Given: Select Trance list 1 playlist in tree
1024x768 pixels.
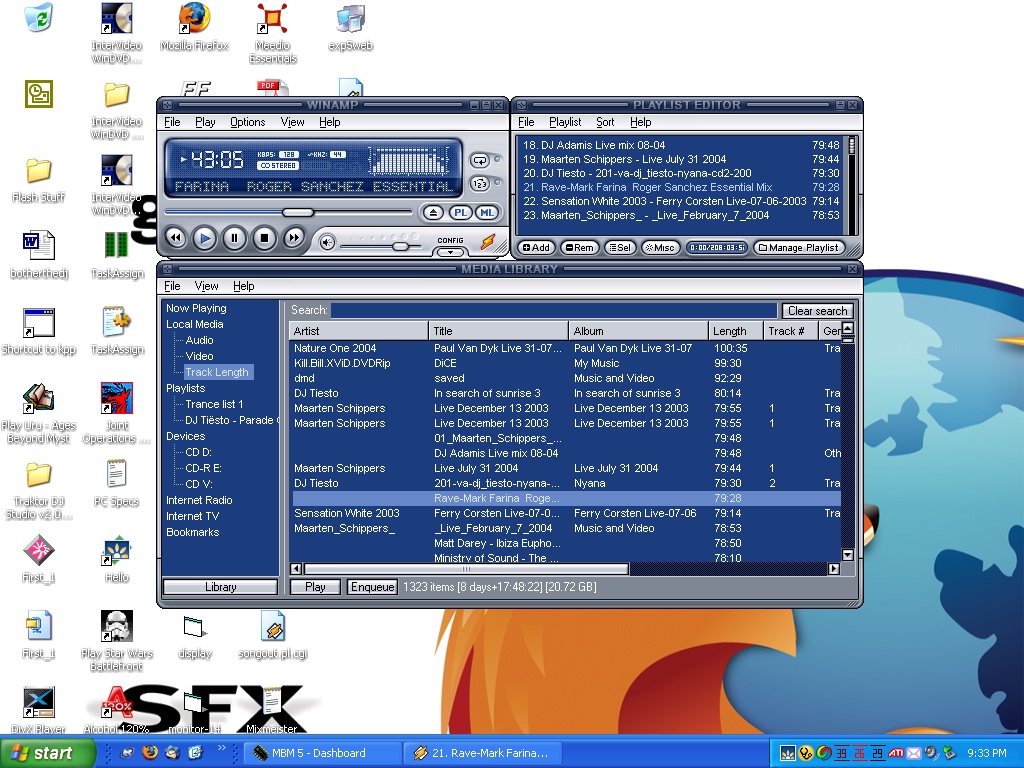Looking at the screenshot, I should tap(214, 404).
